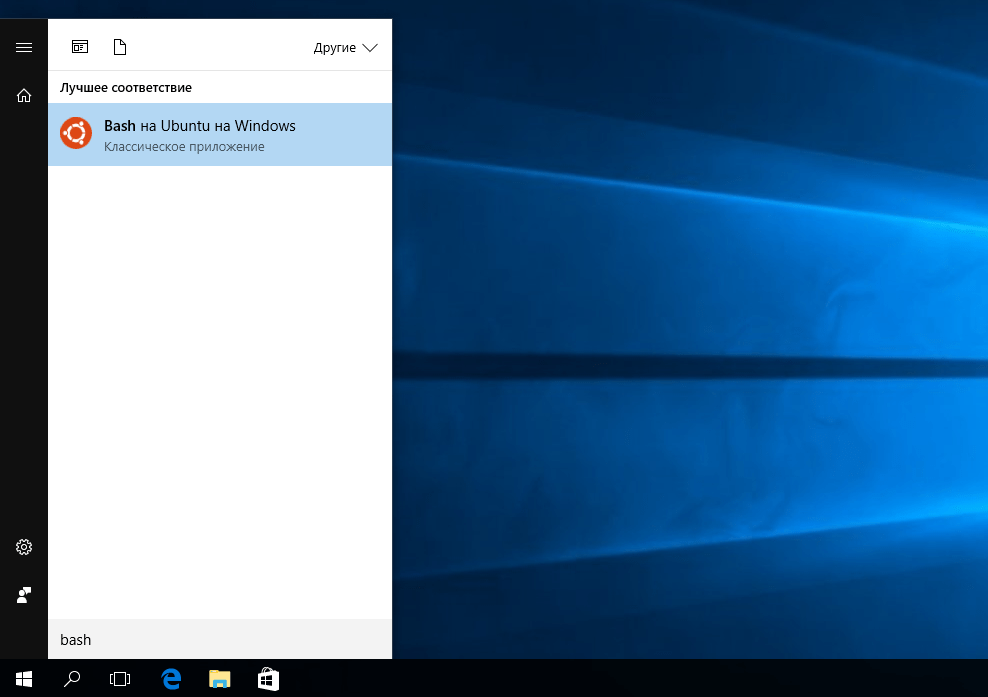Launch Bash на Ubuntu на Windows result

[220, 134]
